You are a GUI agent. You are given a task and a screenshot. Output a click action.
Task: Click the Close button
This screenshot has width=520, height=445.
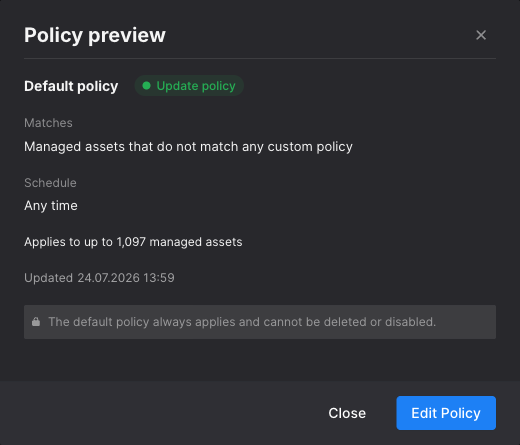(347, 413)
